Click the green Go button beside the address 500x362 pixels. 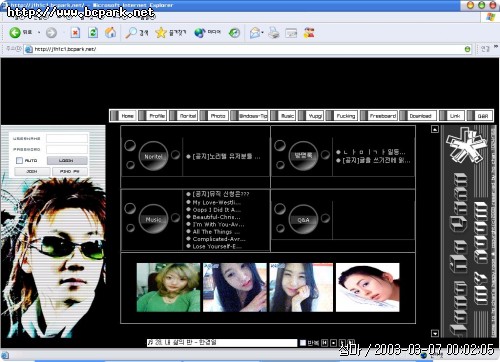point(468,49)
